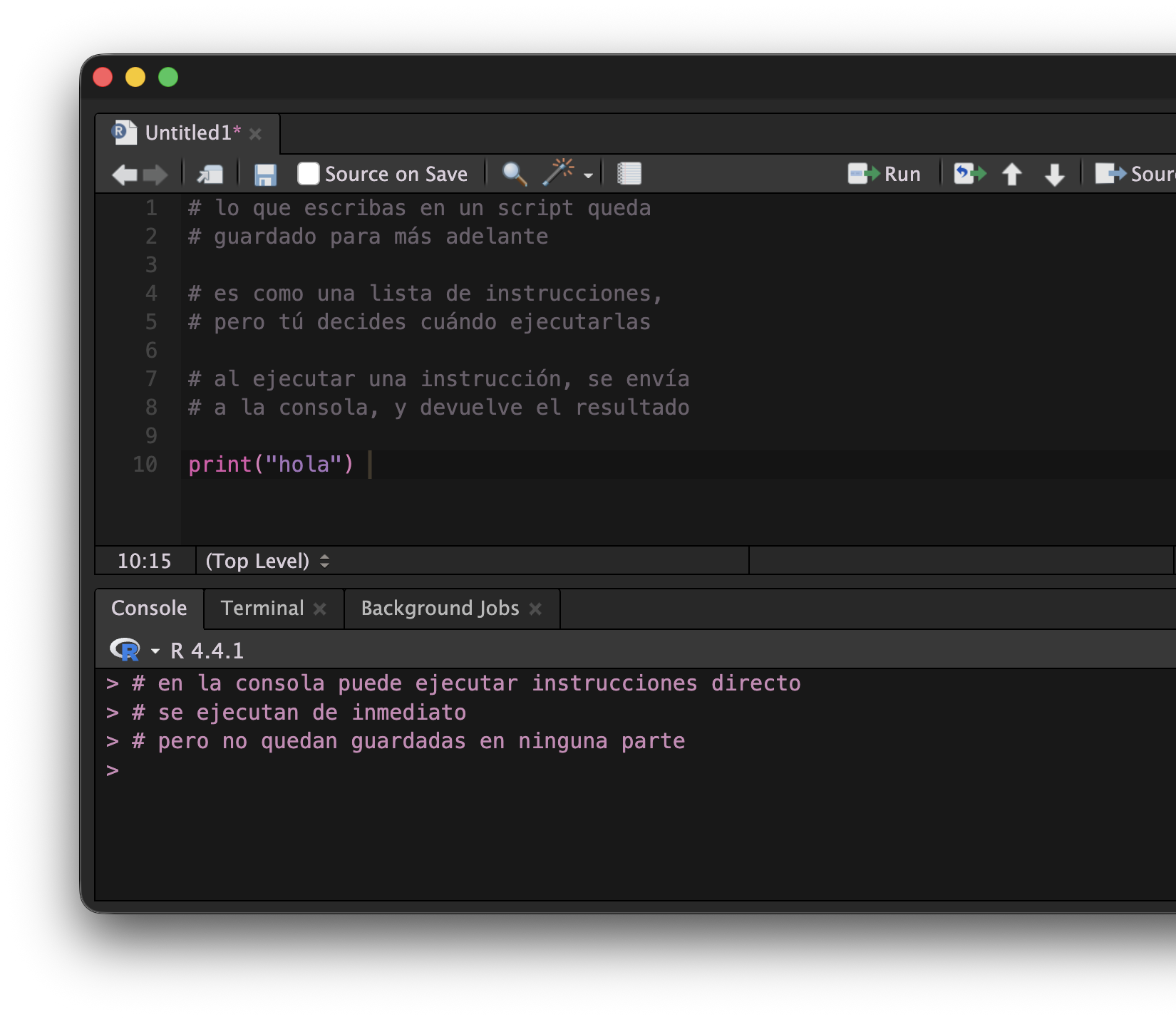Viewport: 1176px width, 1019px height.
Task: Click the code tools magic wand icon
Action: click(x=559, y=173)
